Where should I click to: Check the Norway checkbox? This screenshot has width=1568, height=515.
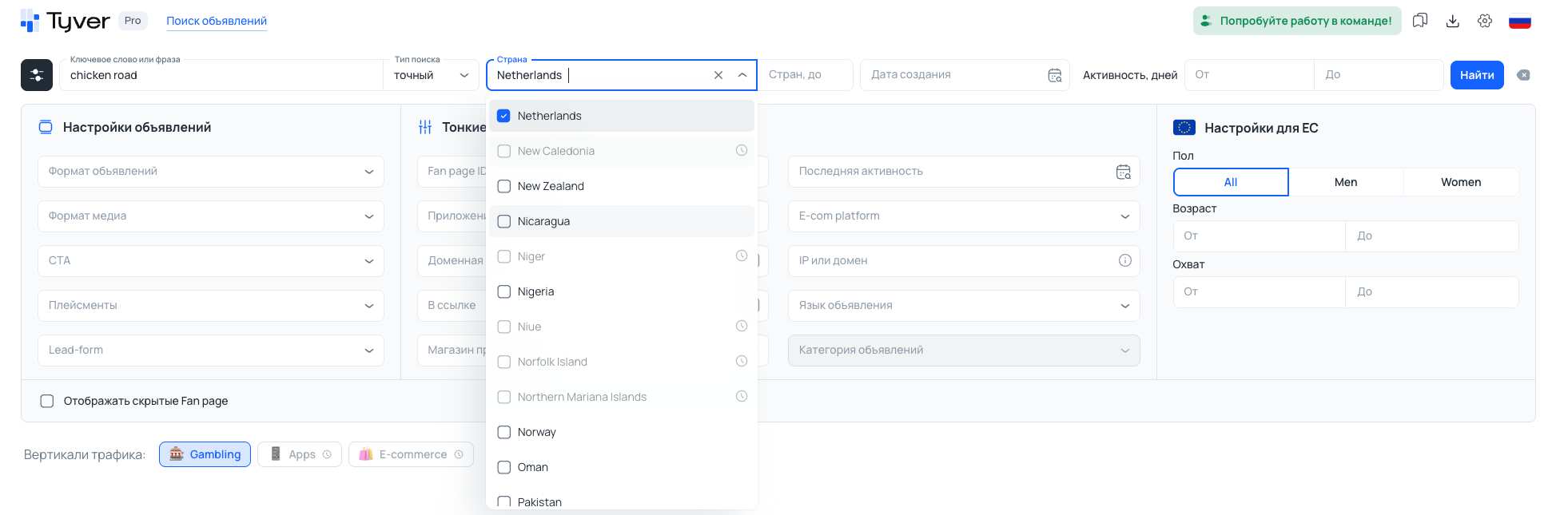[x=504, y=432]
